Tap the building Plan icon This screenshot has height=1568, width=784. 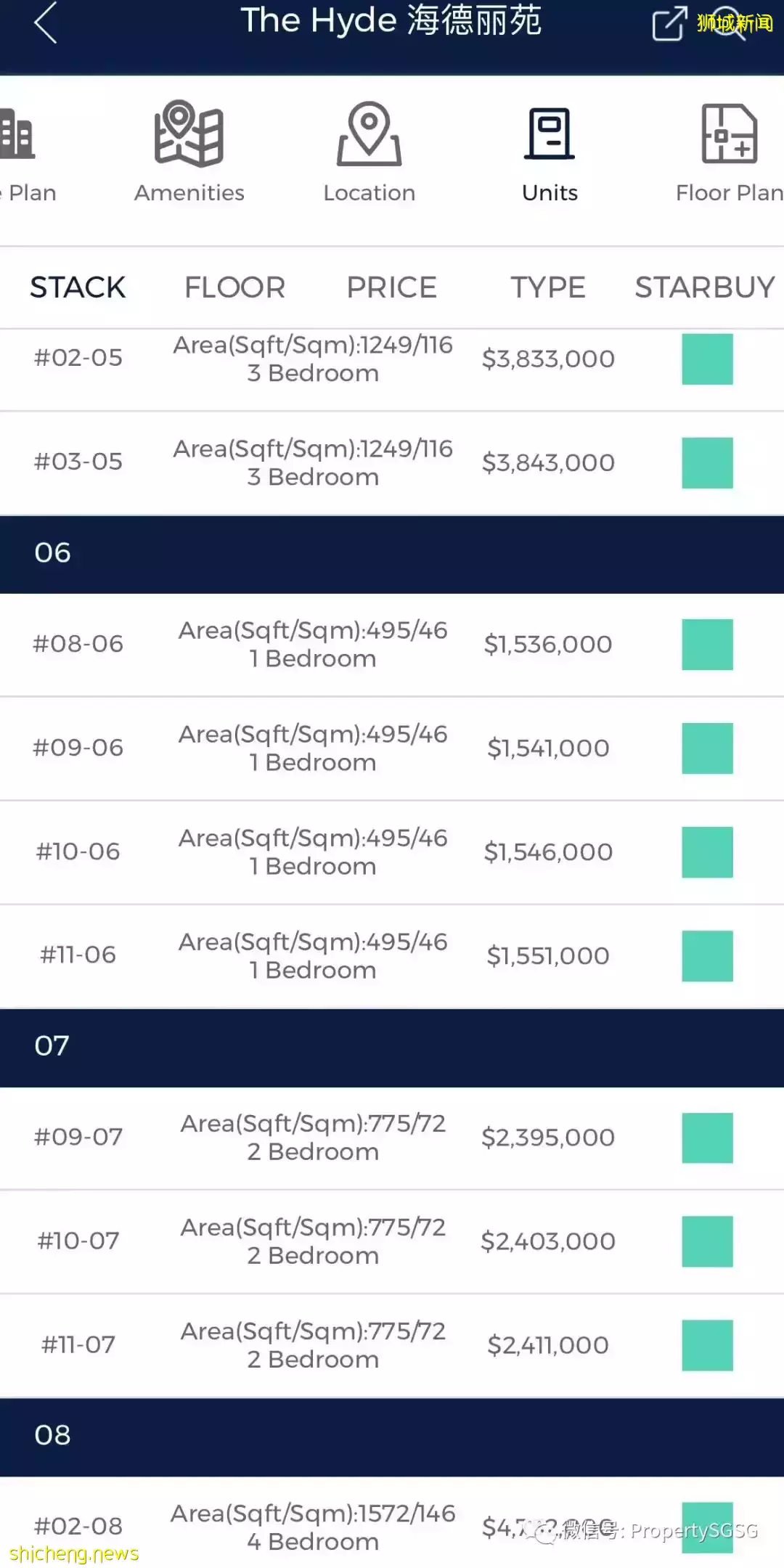(x=17, y=134)
